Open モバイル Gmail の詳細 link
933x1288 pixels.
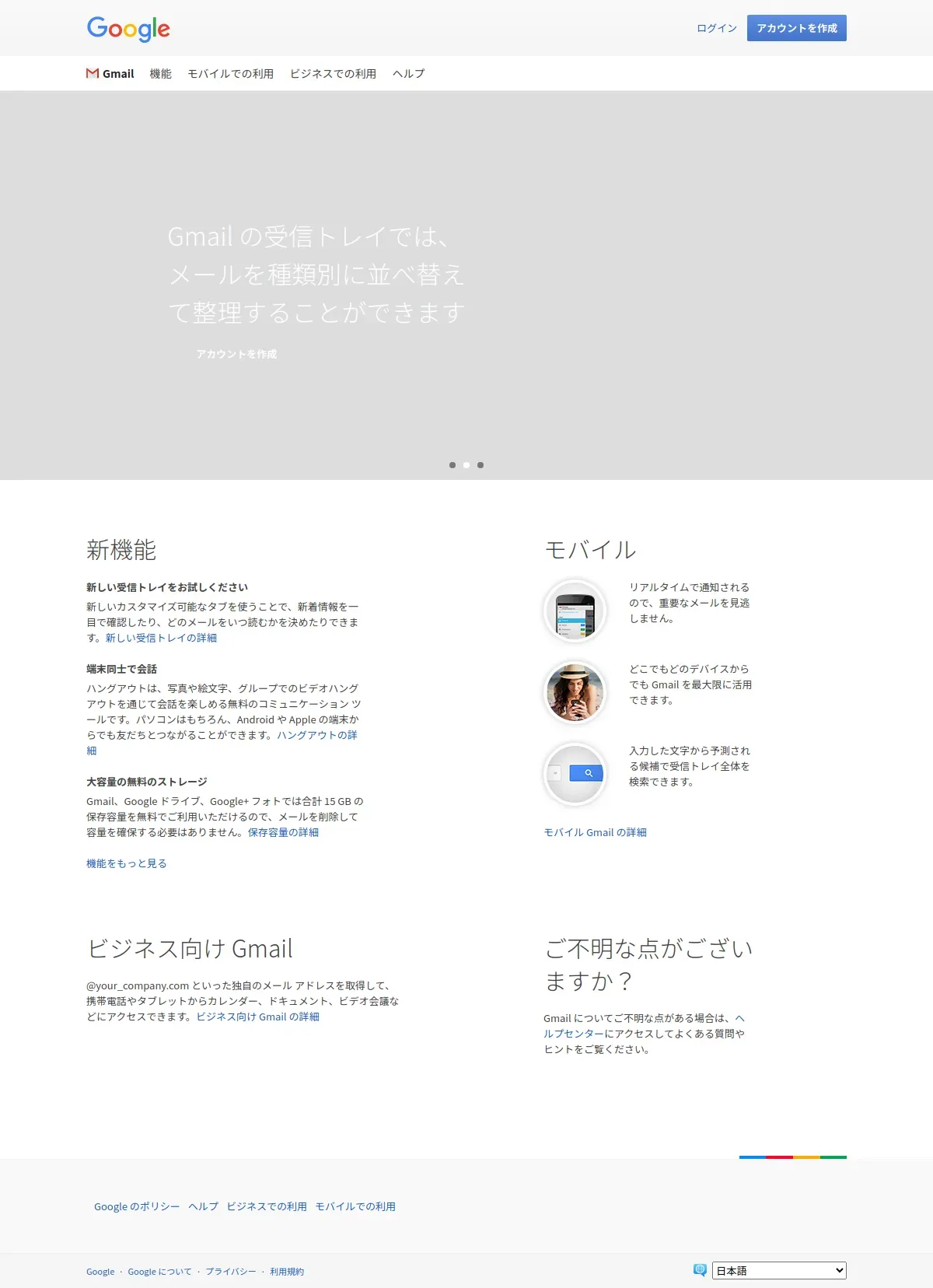point(596,832)
